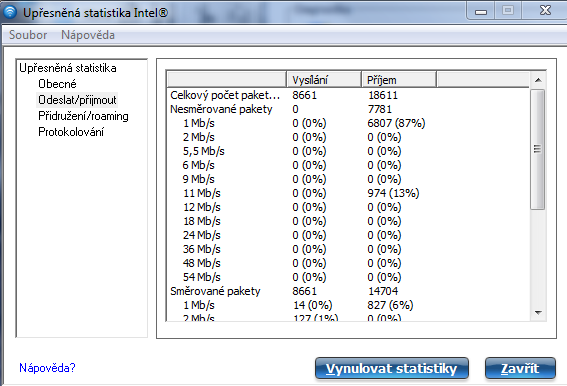Click the Zavřít button
Screen dimensions: 567x386
pyautogui.click(x=520, y=368)
